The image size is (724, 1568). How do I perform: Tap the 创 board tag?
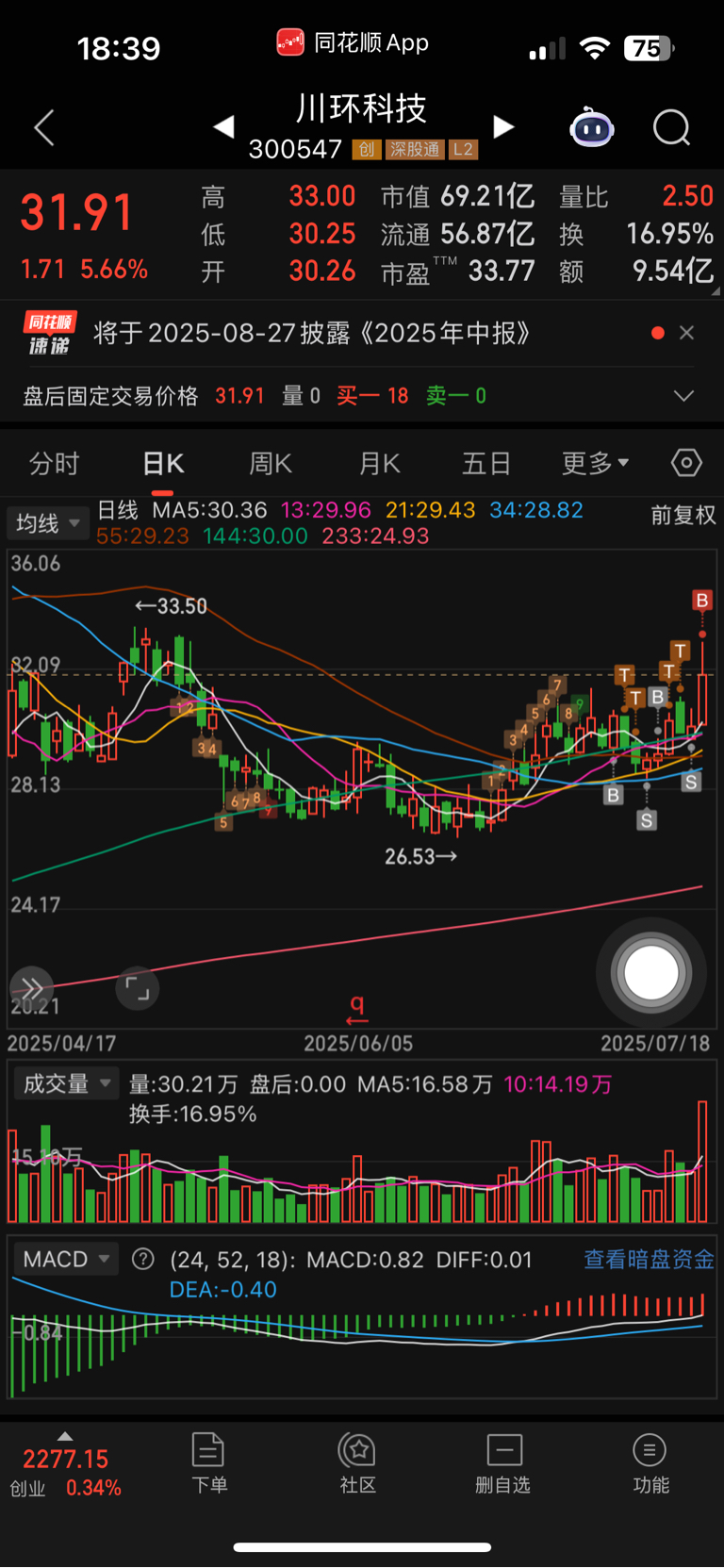click(367, 149)
